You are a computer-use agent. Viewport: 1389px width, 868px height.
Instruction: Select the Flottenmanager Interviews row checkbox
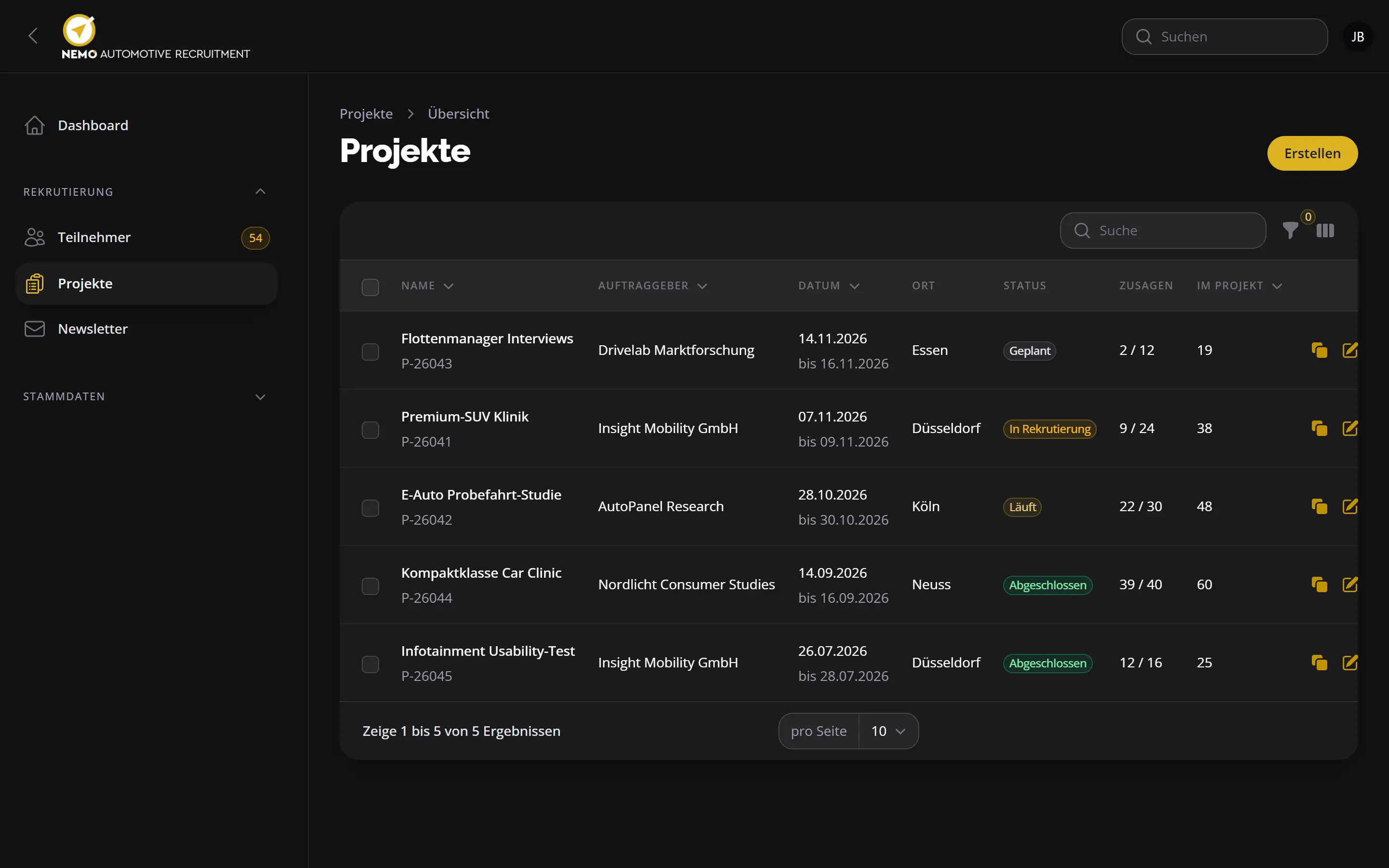[370, 352]
